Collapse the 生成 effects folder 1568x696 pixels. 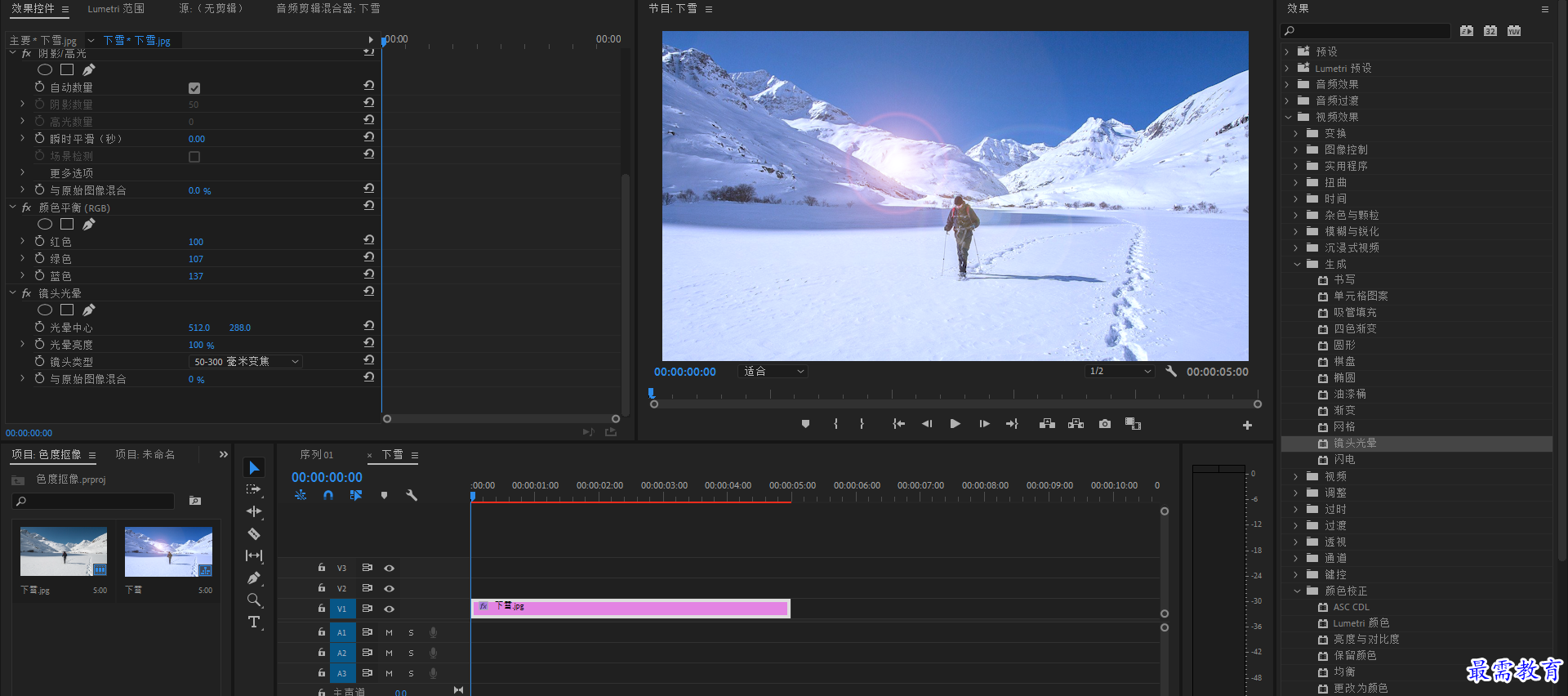tap(1296, 264)
